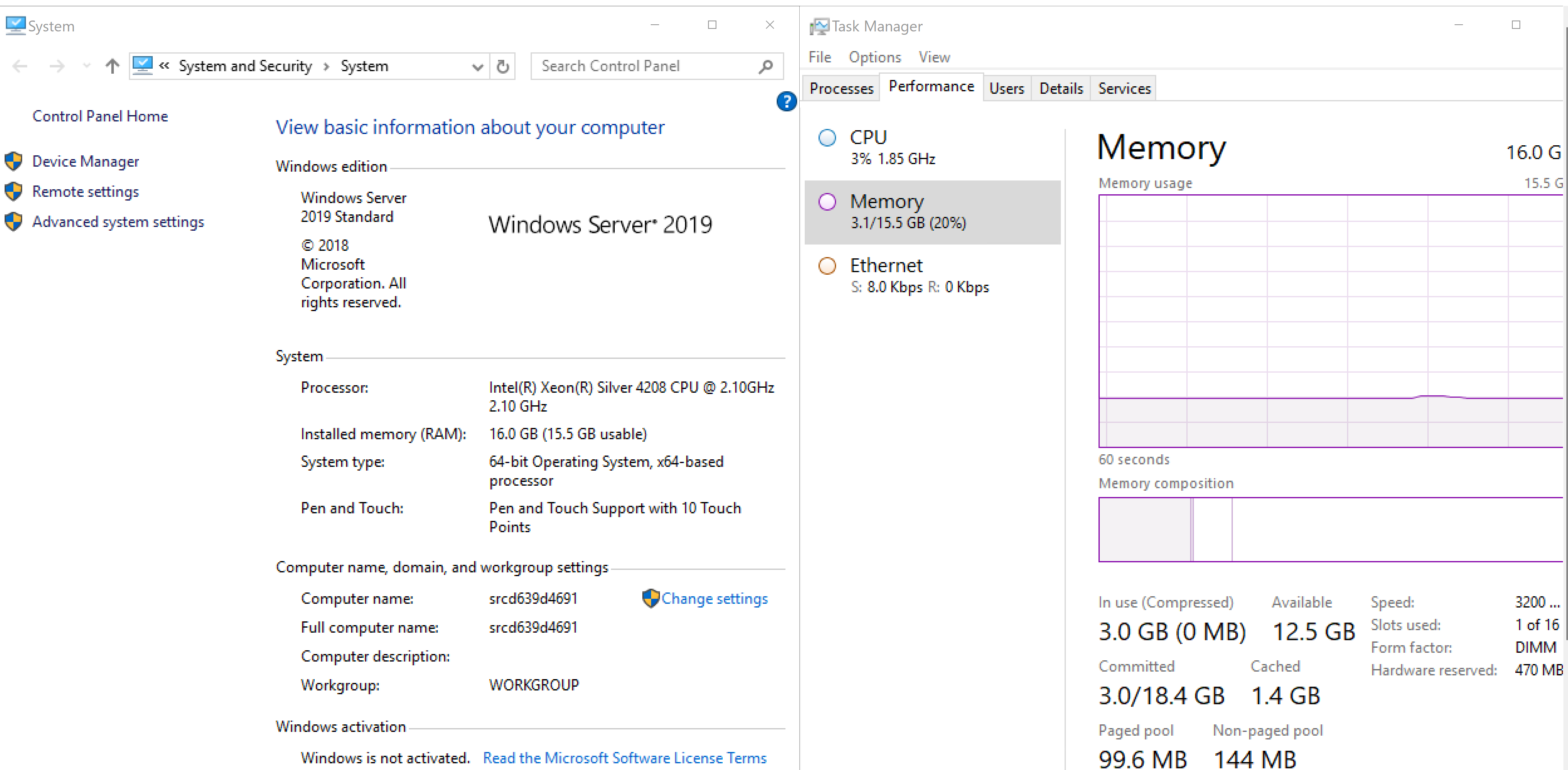This screenshot has width=1568, height=770.
Task: Open View menu in Task Manager
Action: [x=934, y=57]
